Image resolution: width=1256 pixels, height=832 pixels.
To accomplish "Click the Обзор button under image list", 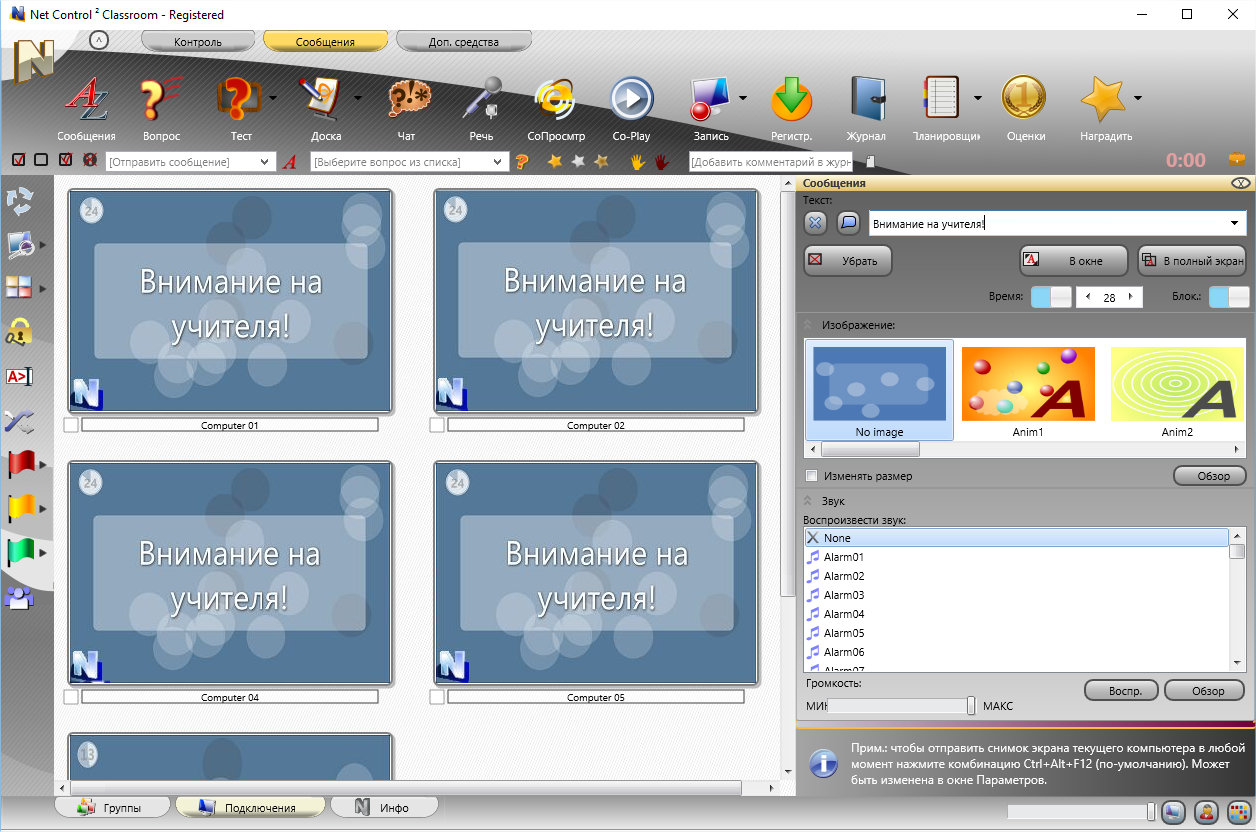I will (1209, 476).
